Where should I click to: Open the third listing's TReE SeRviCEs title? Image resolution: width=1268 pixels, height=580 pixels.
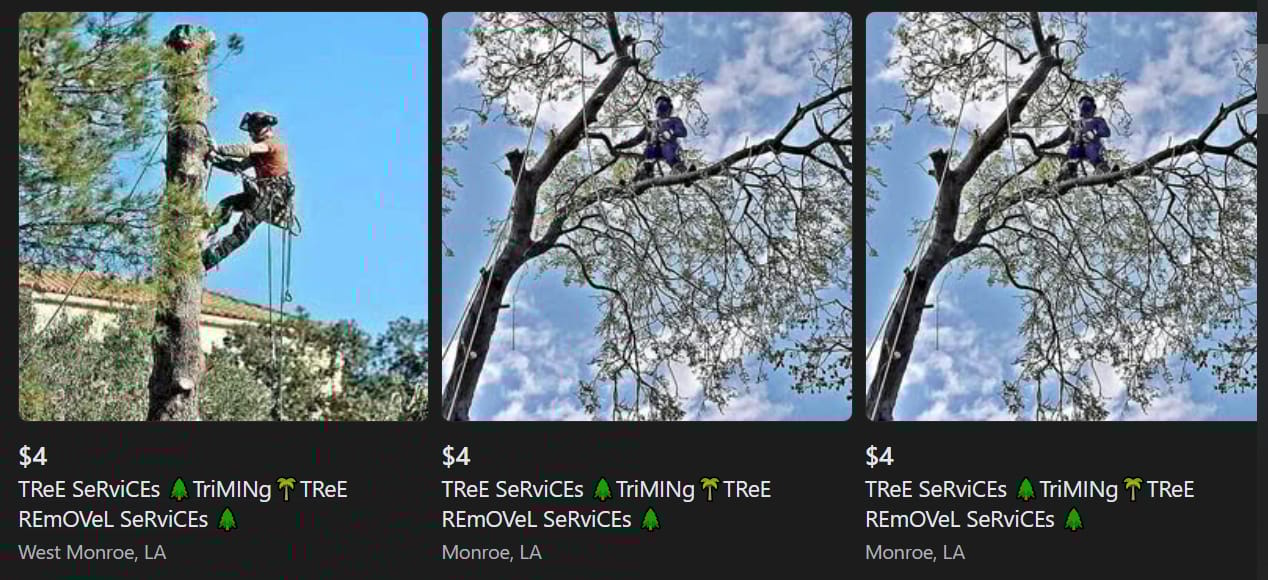1030,504
